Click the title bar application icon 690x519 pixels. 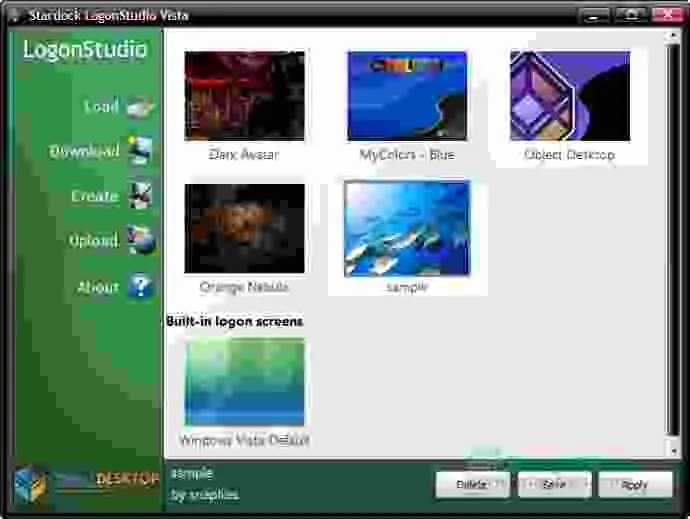pos(15,15)
